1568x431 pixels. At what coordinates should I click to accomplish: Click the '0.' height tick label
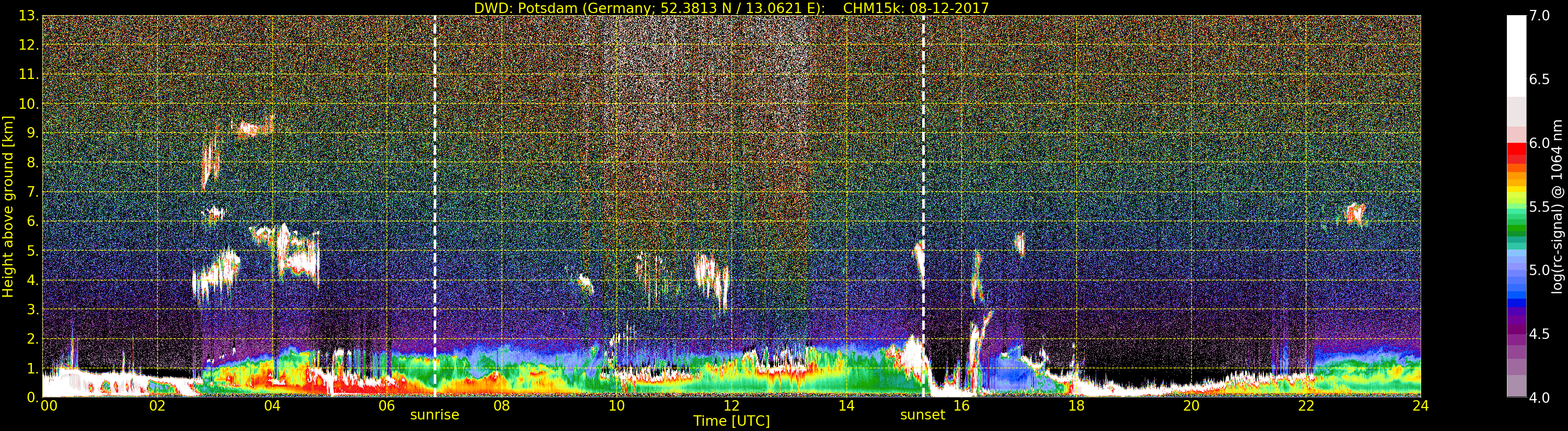point(32,397)
